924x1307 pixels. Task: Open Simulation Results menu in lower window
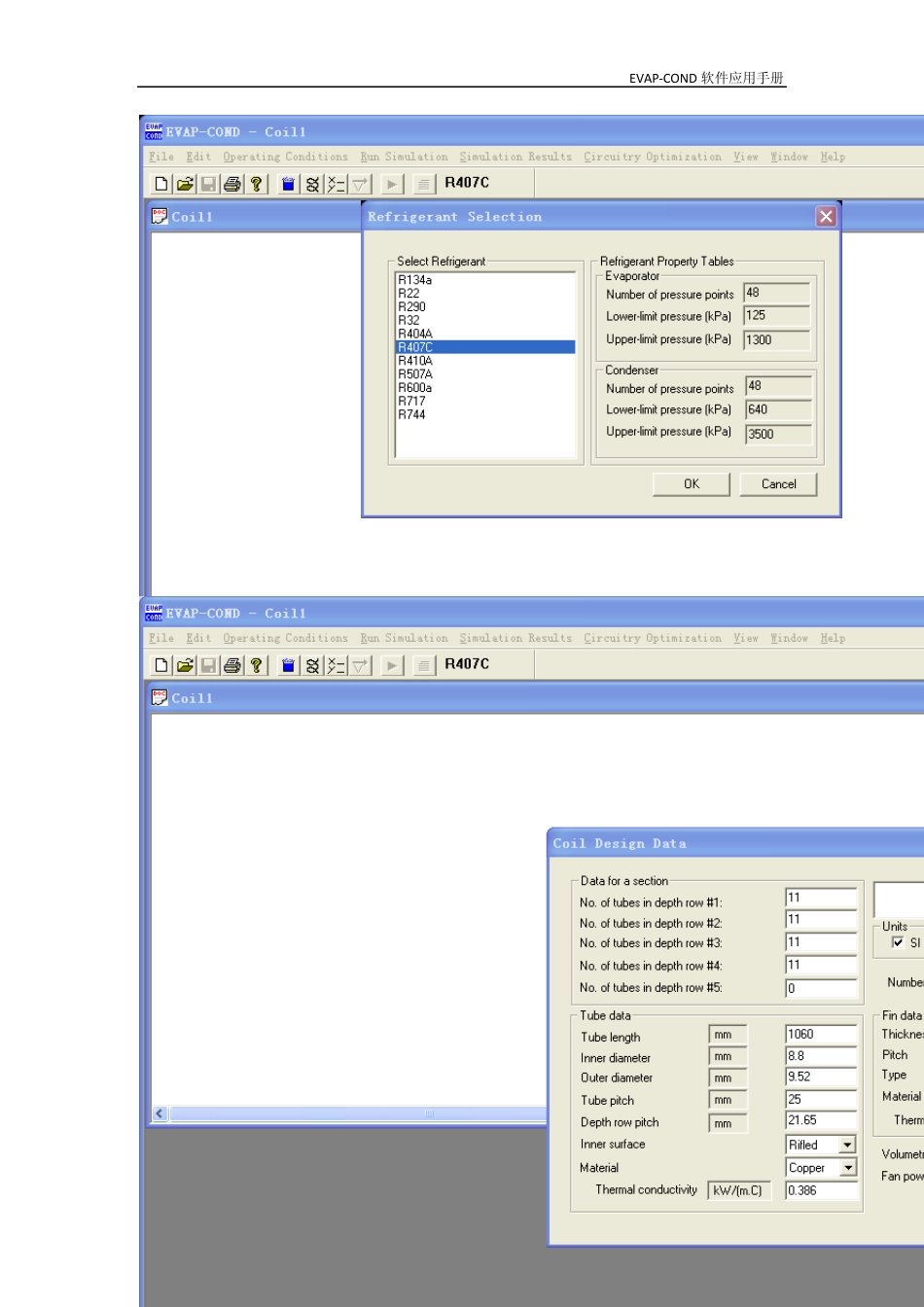coord(515,638)
